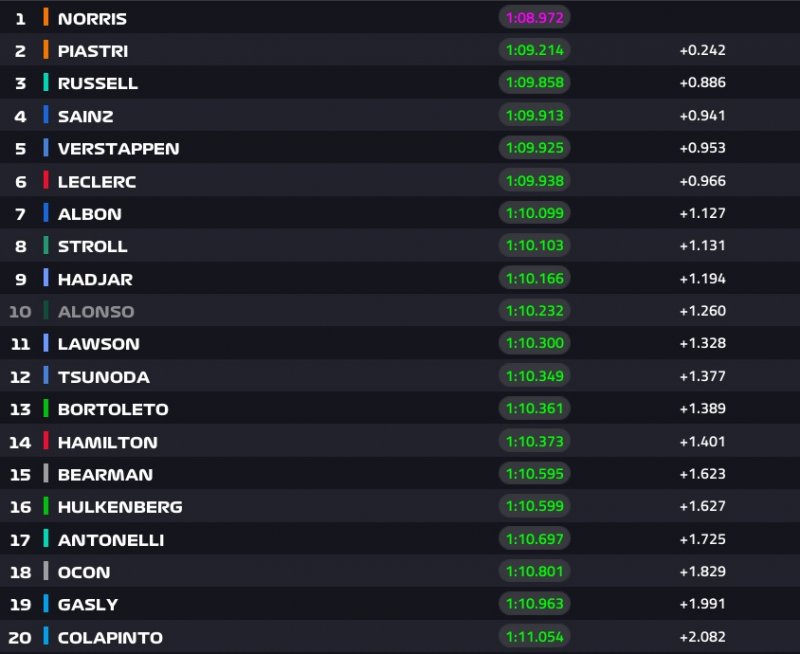Click the red team bar beside LECLERC
The image size is (800, 654).
pos(46,181)
